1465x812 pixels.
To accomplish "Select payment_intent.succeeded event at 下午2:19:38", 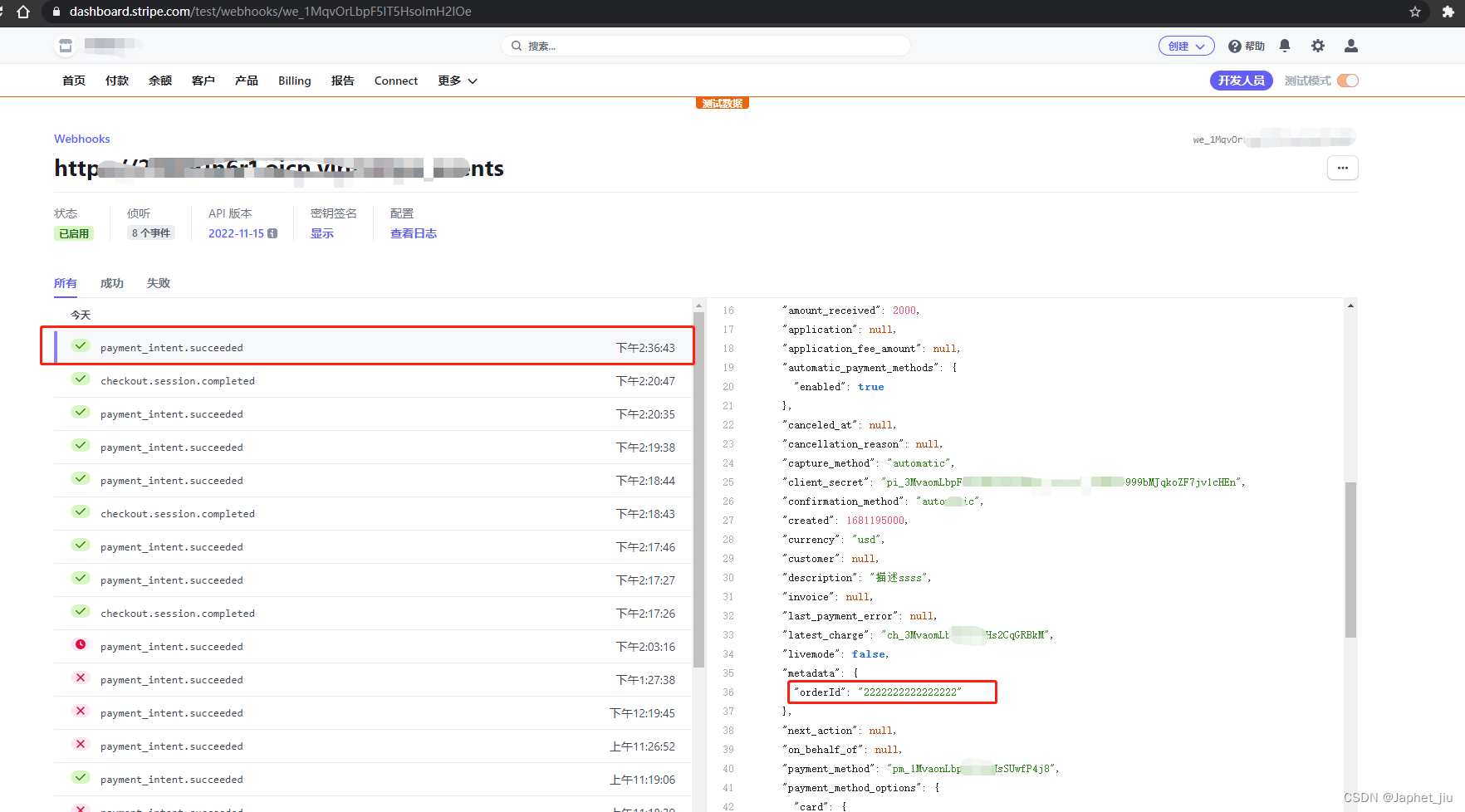I will [373, 448].
